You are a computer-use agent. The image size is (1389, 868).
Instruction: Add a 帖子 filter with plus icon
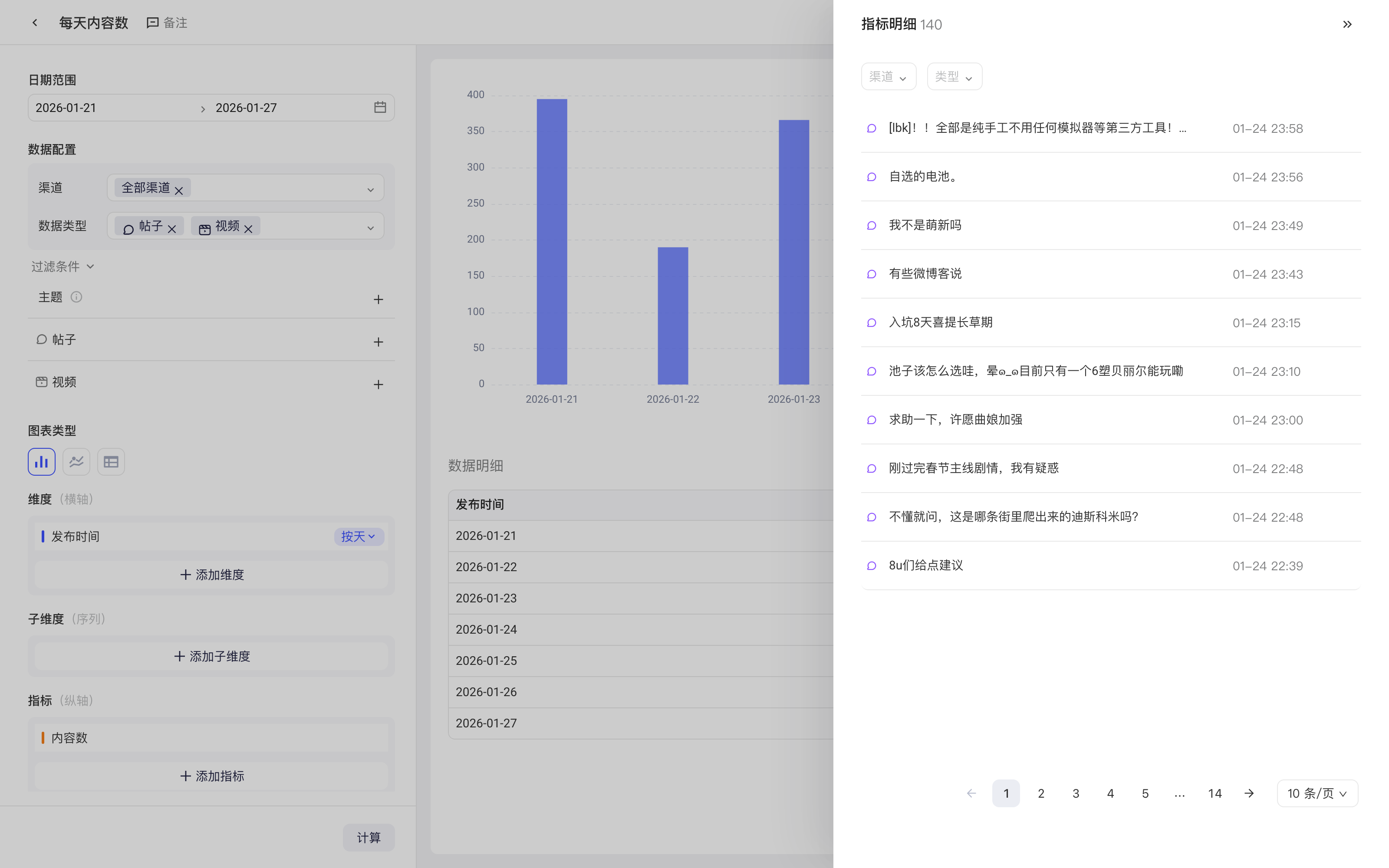coord(378,342)
